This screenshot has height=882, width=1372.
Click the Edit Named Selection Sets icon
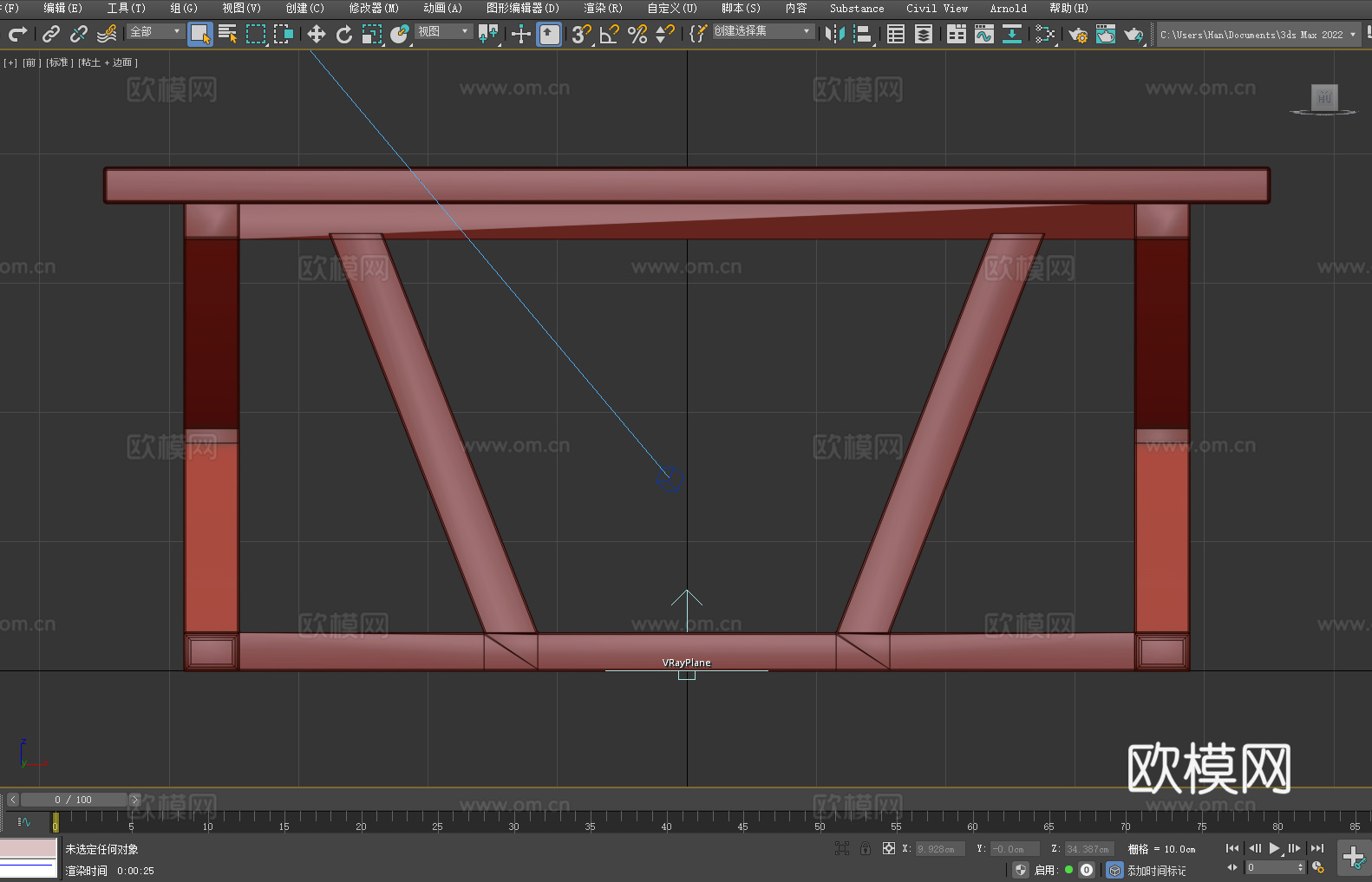click(698, 34)
